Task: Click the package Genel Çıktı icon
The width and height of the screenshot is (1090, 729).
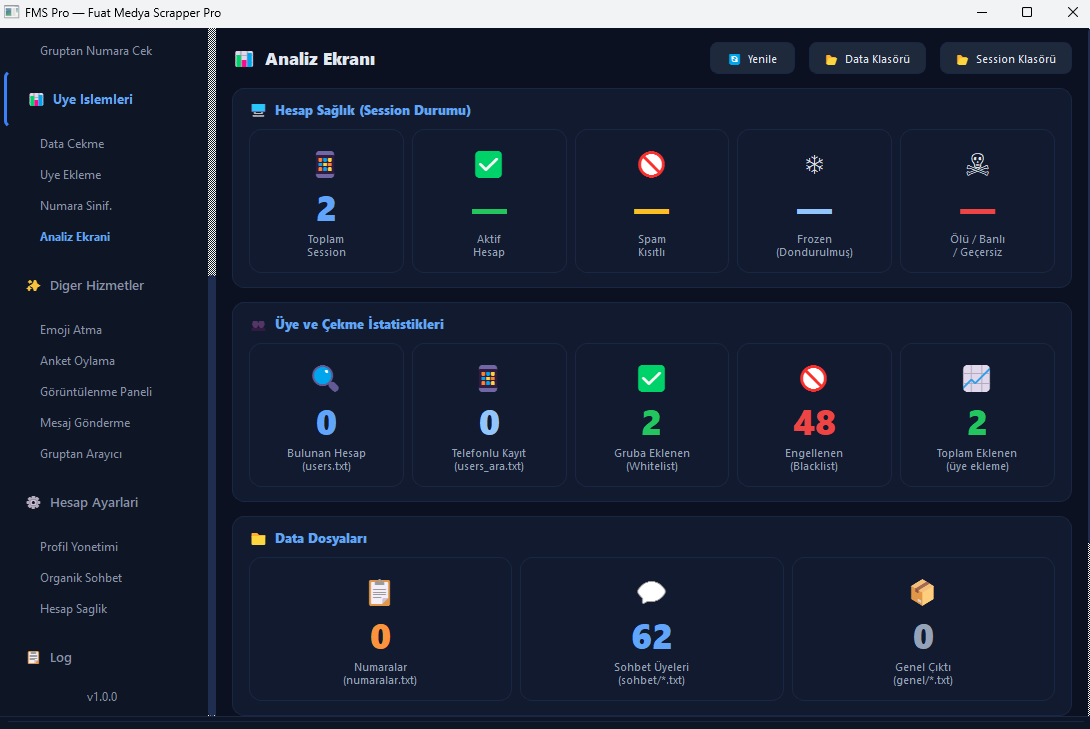Action: pyautogui.click(x=922, y=593)
